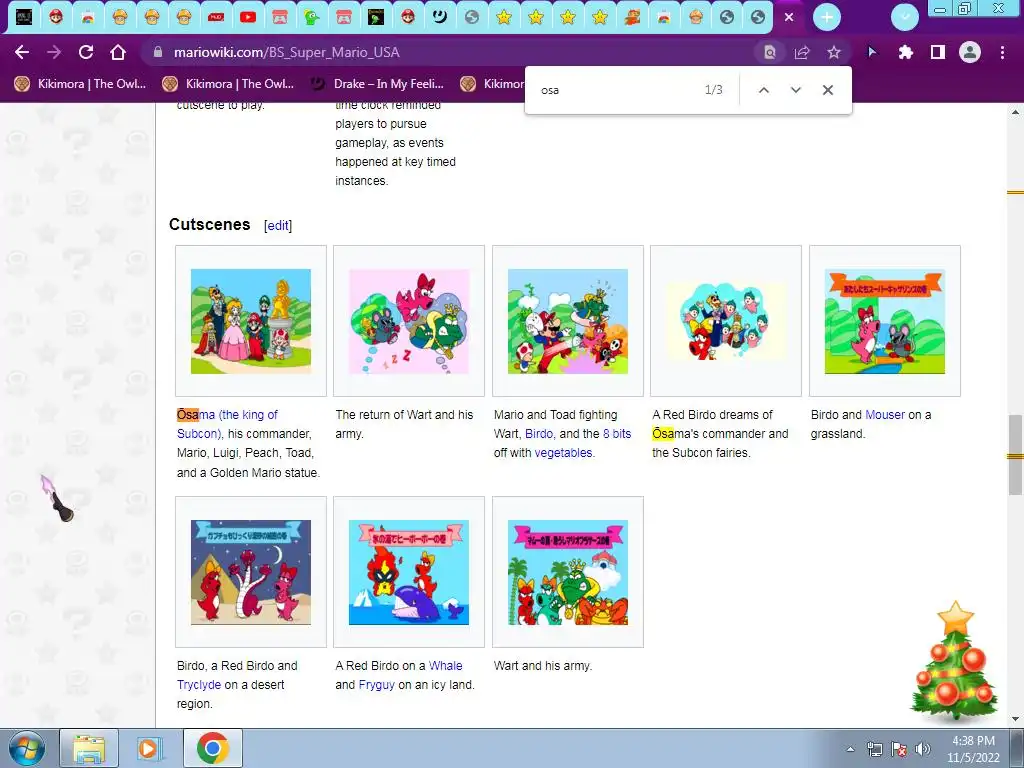Screen dimensions: 1024x768
Task: Click the 'Cutscenes' heading
Action: pyautogui.click(x=210, y=225)
